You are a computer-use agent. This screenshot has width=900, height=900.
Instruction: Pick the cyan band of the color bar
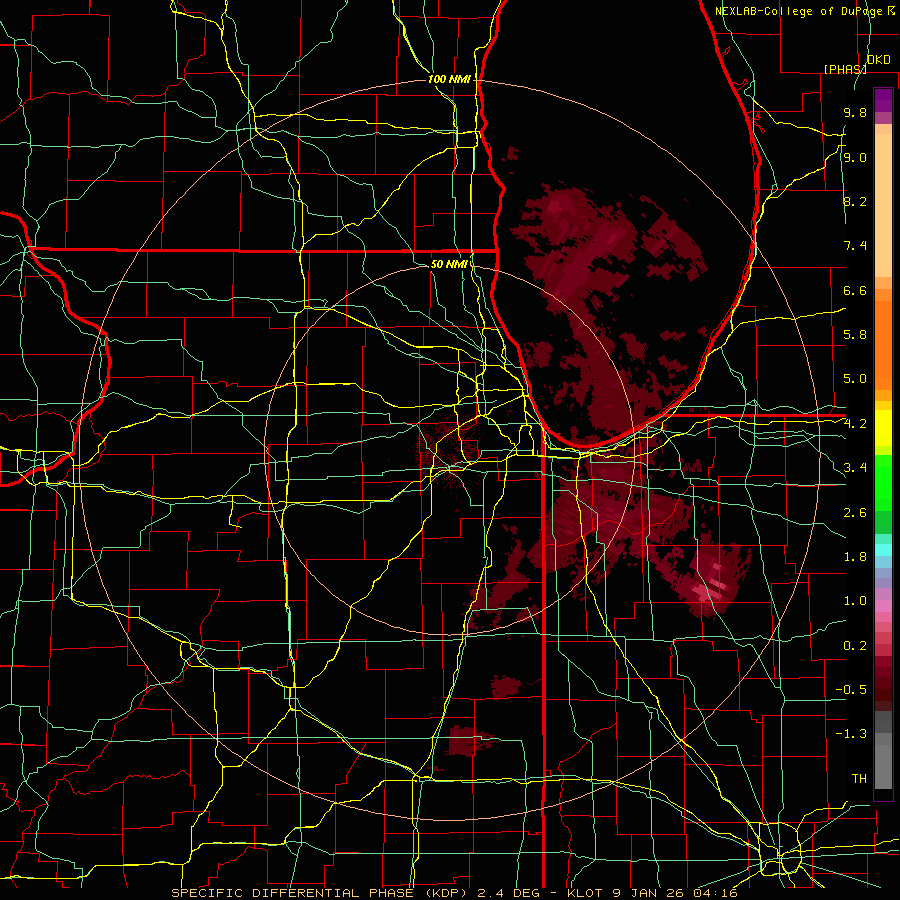[x=883, y=550]
